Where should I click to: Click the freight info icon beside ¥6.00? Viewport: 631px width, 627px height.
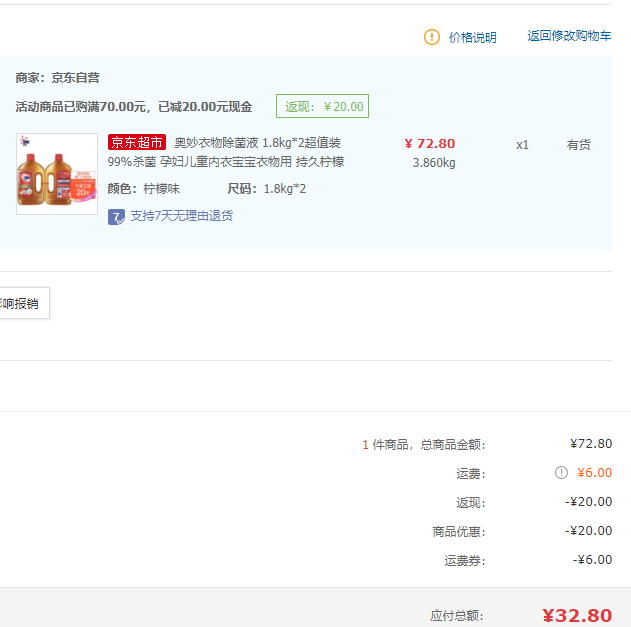coord(561,472)
